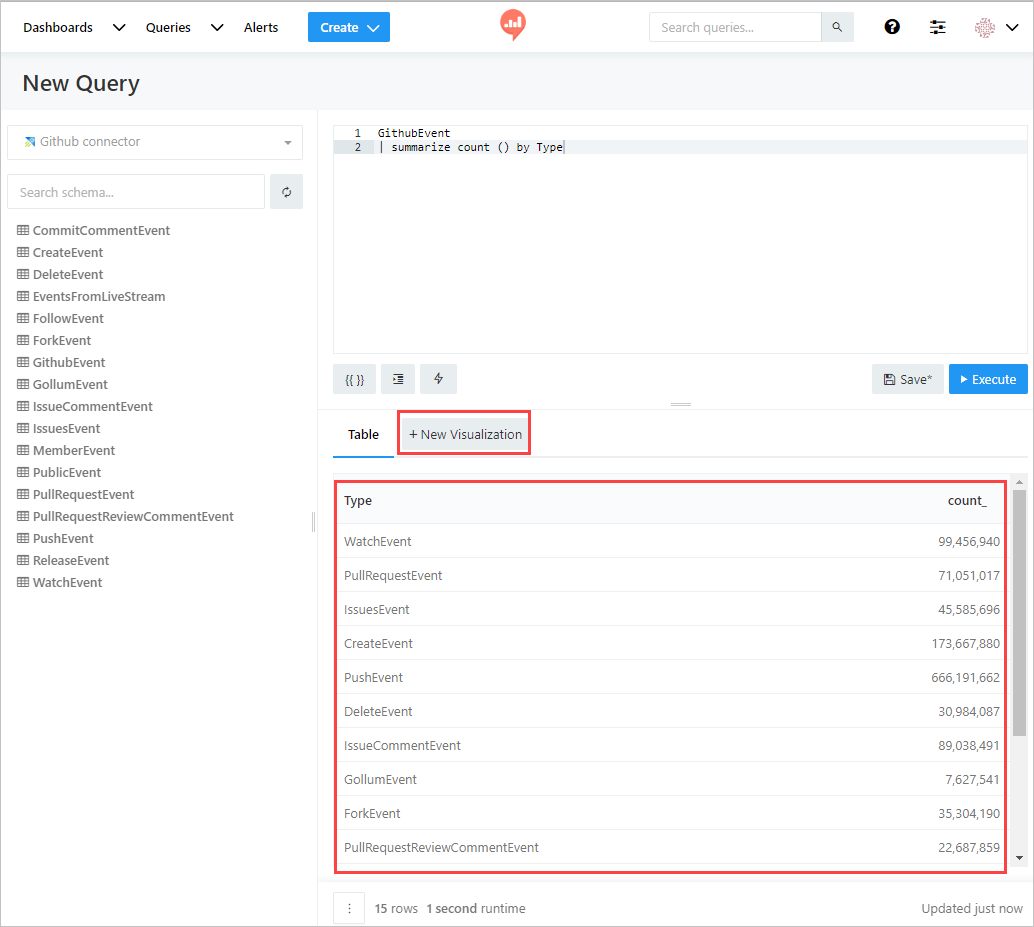
Task: Click the Execute button
Action: pyautogui.click(x=987, y=379)
